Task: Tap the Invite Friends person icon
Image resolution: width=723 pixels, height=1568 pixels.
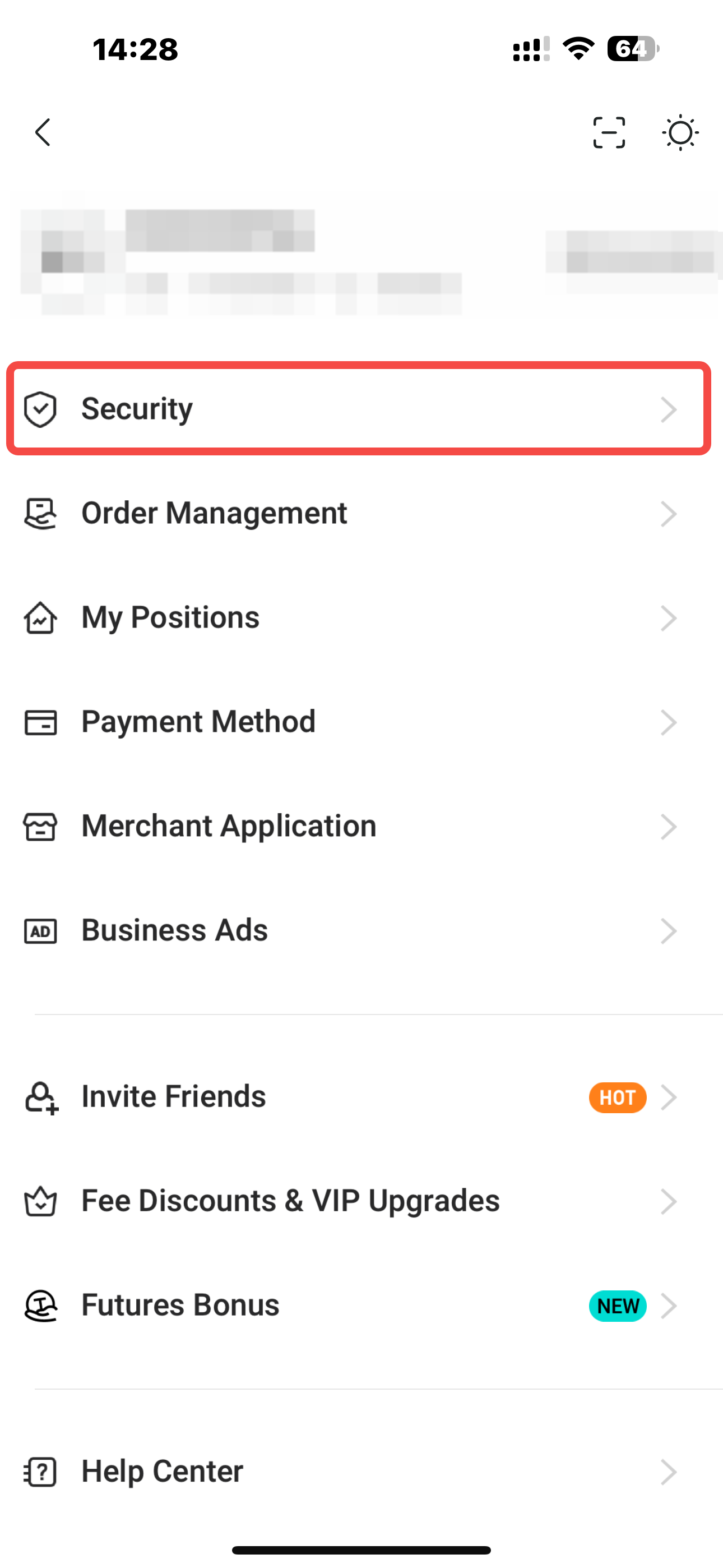Action: 41,1097
